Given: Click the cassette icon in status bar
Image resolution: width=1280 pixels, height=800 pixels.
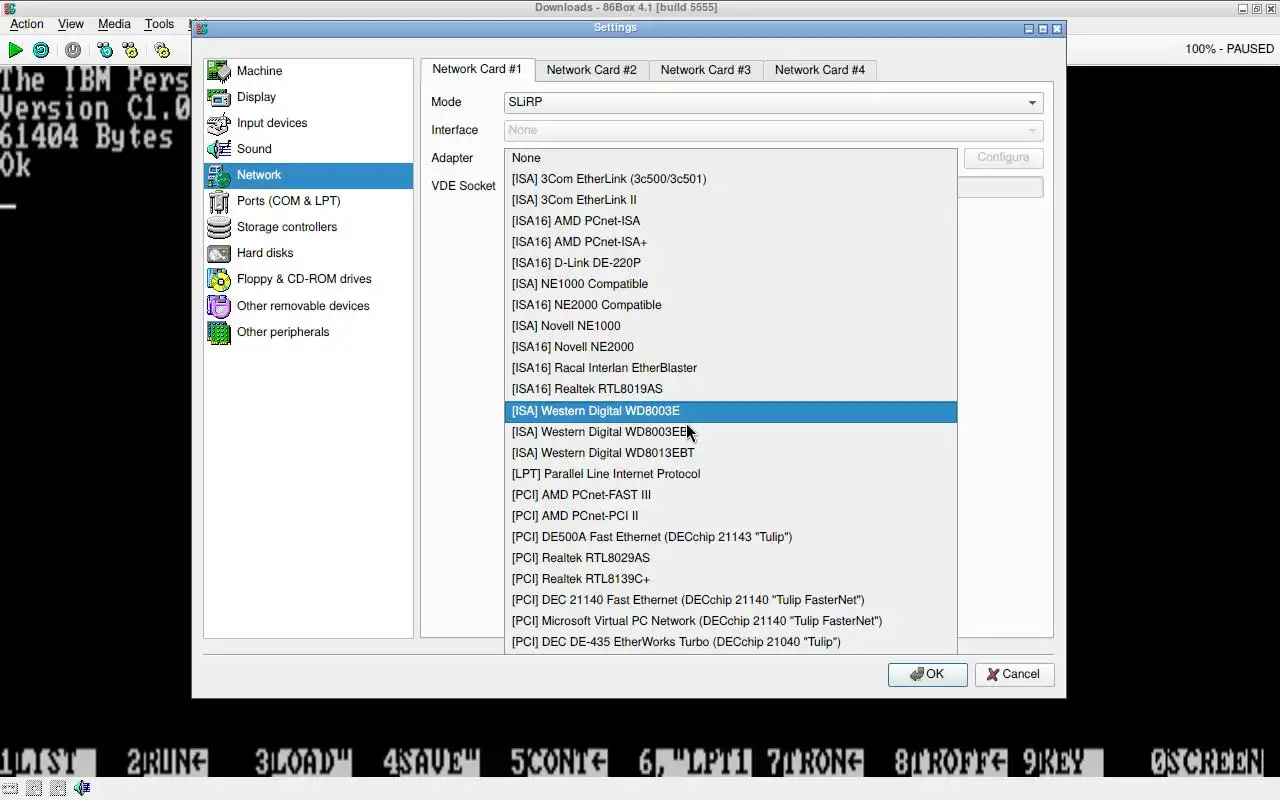Looking at the screenshot, I should (x=9, y=789).
